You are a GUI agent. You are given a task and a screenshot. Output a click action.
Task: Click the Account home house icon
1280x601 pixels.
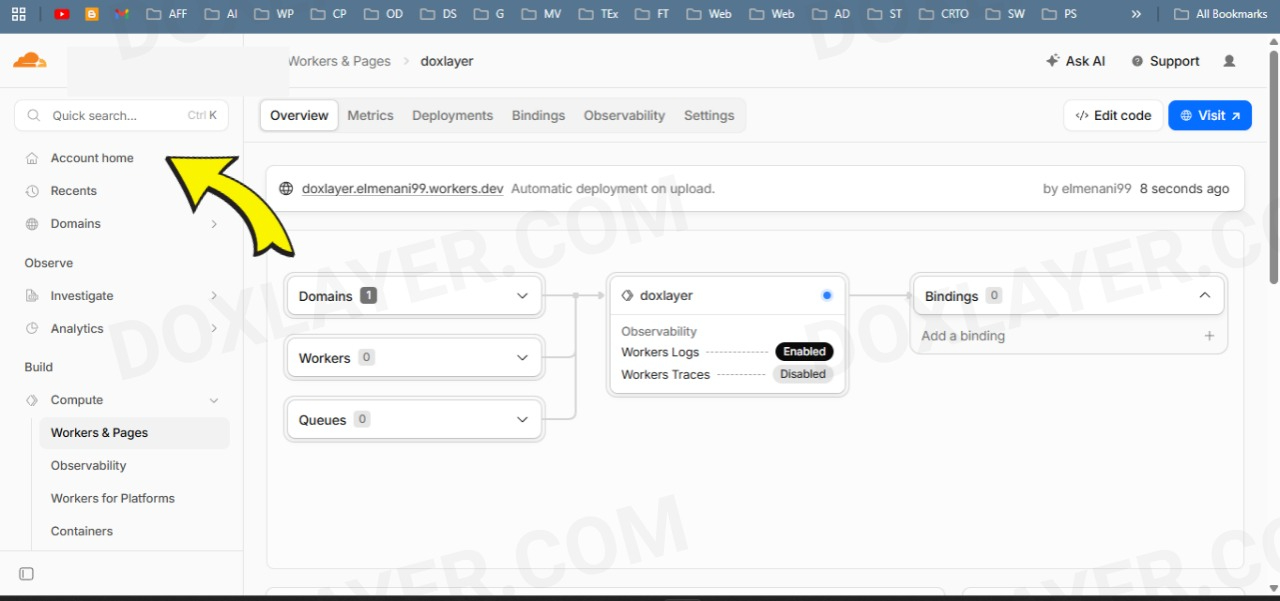32,158
